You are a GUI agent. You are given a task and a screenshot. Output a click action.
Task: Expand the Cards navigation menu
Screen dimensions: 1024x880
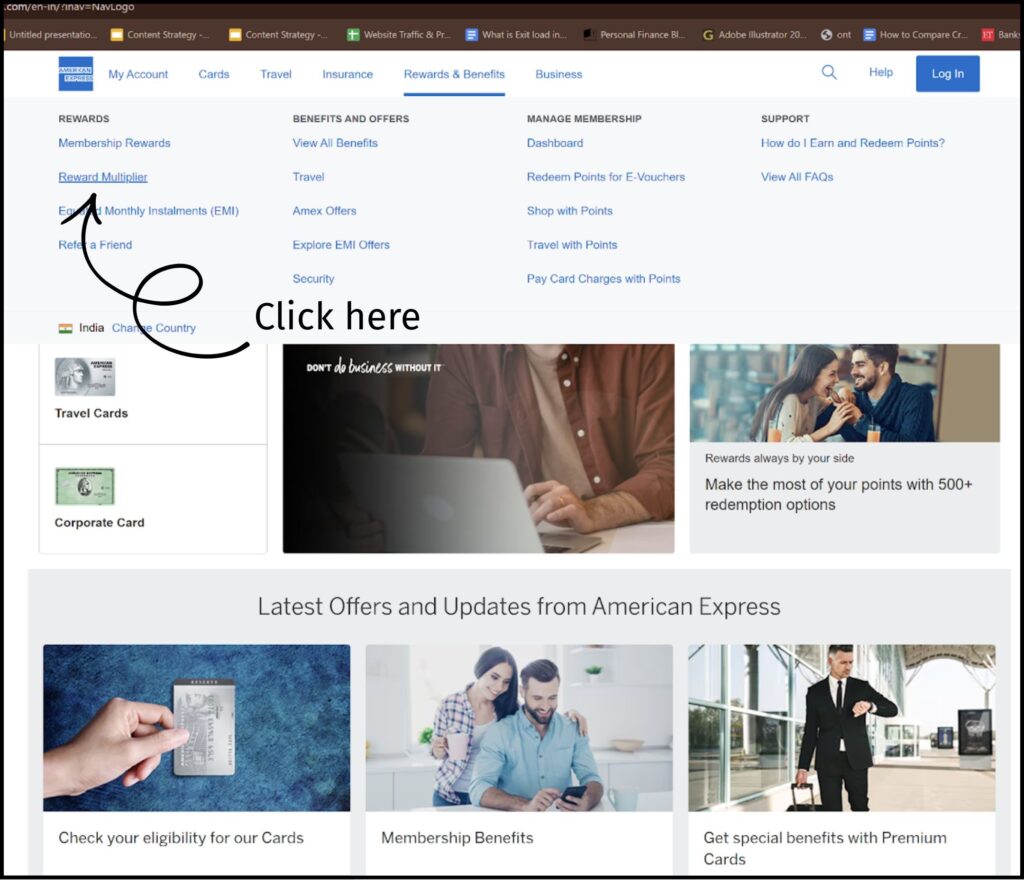214,74
